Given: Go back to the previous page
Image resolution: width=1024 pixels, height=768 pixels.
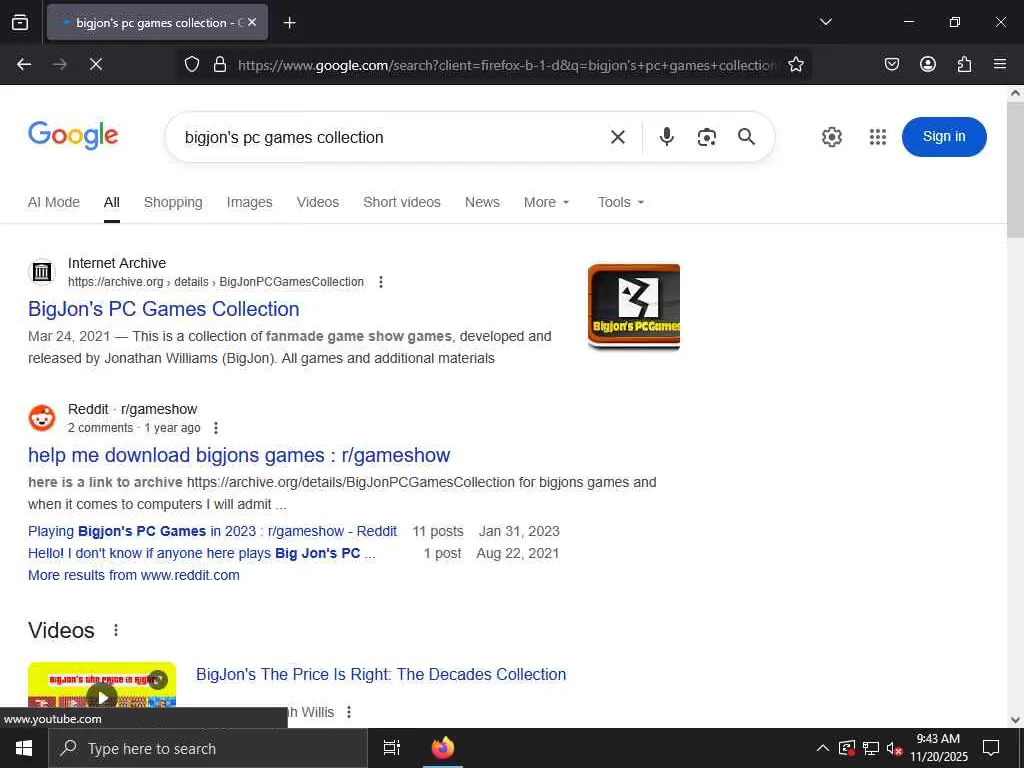Looking at the screenshot, I should (x=24, y=64).
